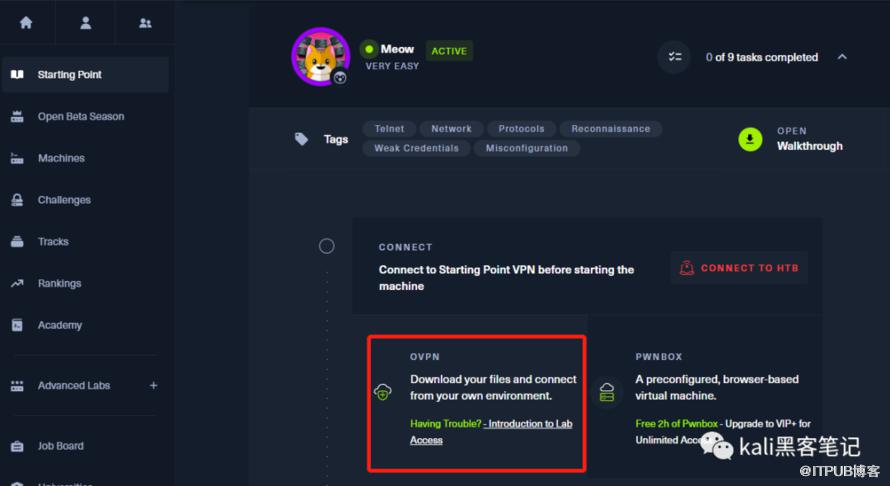Click the tag icon beside Tags
Screen dimensions: 890x486
click(301, 139)
